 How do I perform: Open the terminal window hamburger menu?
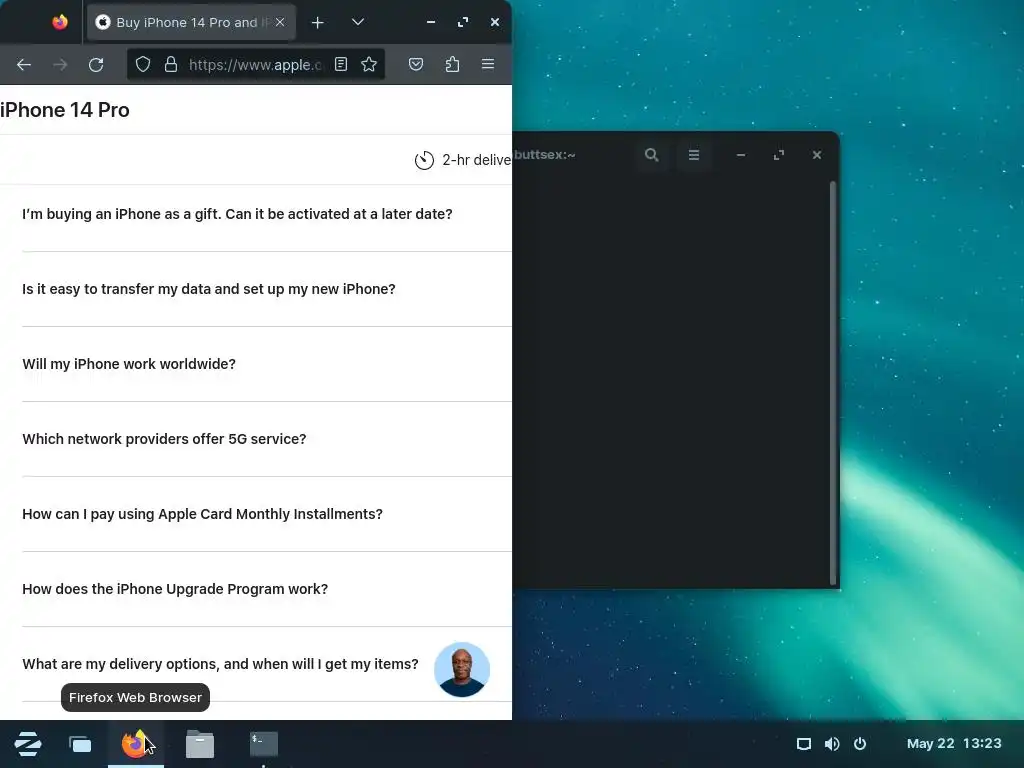[x=694, y=155]
